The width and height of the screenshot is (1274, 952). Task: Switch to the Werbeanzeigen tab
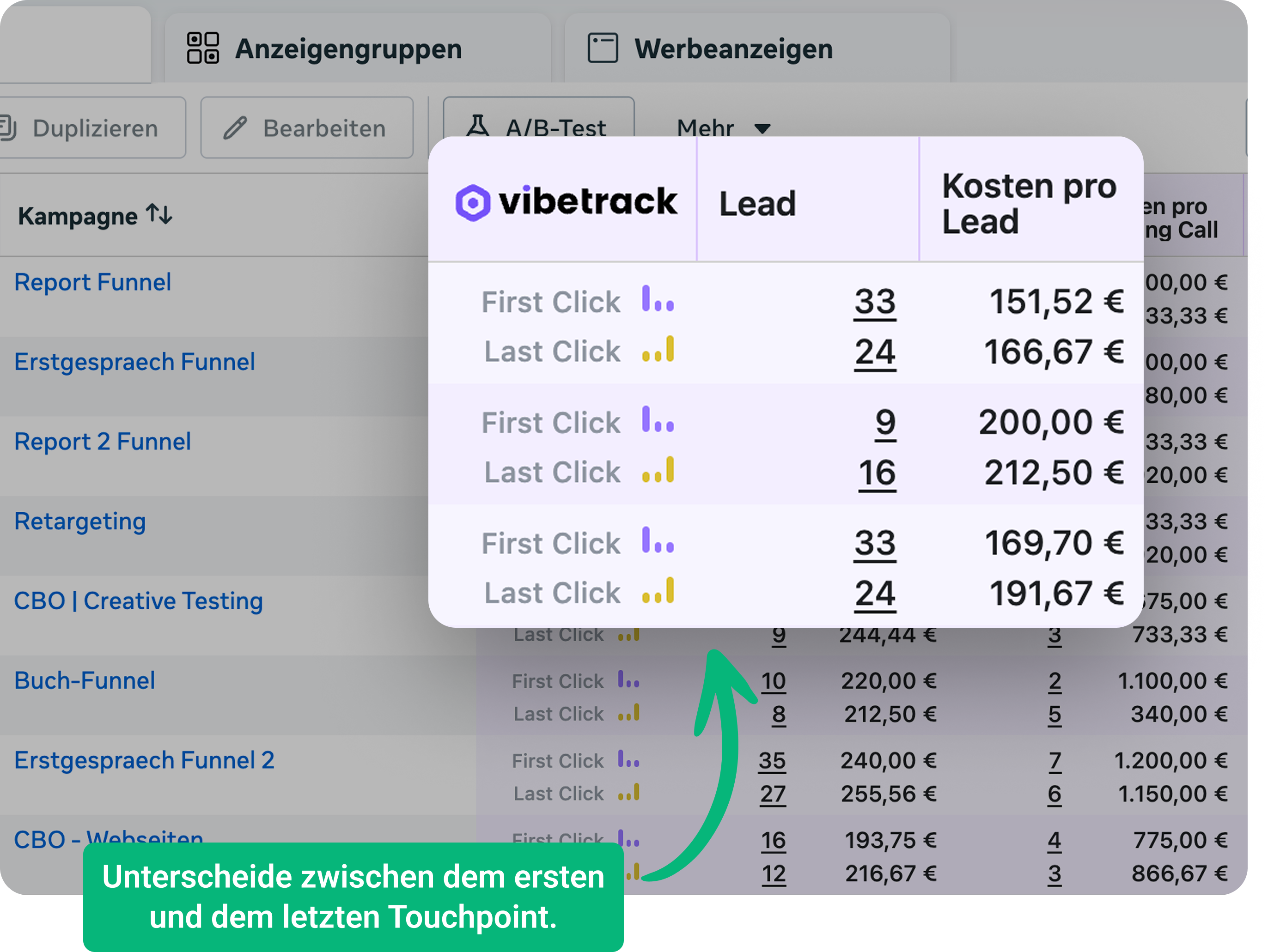click(757, 49)
